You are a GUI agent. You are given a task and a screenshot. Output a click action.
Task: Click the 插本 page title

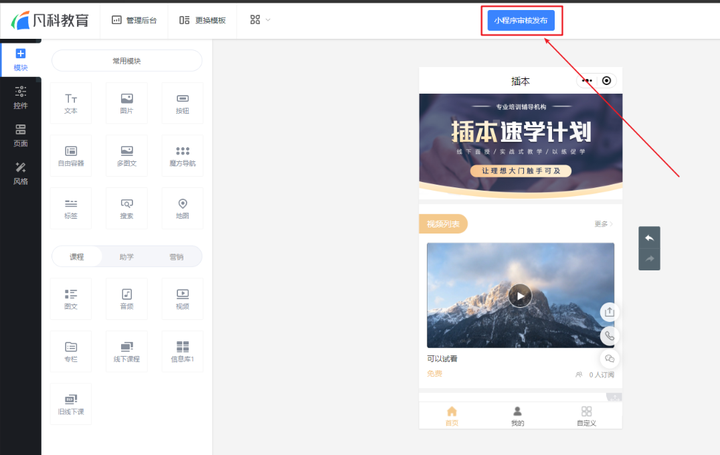520,81
